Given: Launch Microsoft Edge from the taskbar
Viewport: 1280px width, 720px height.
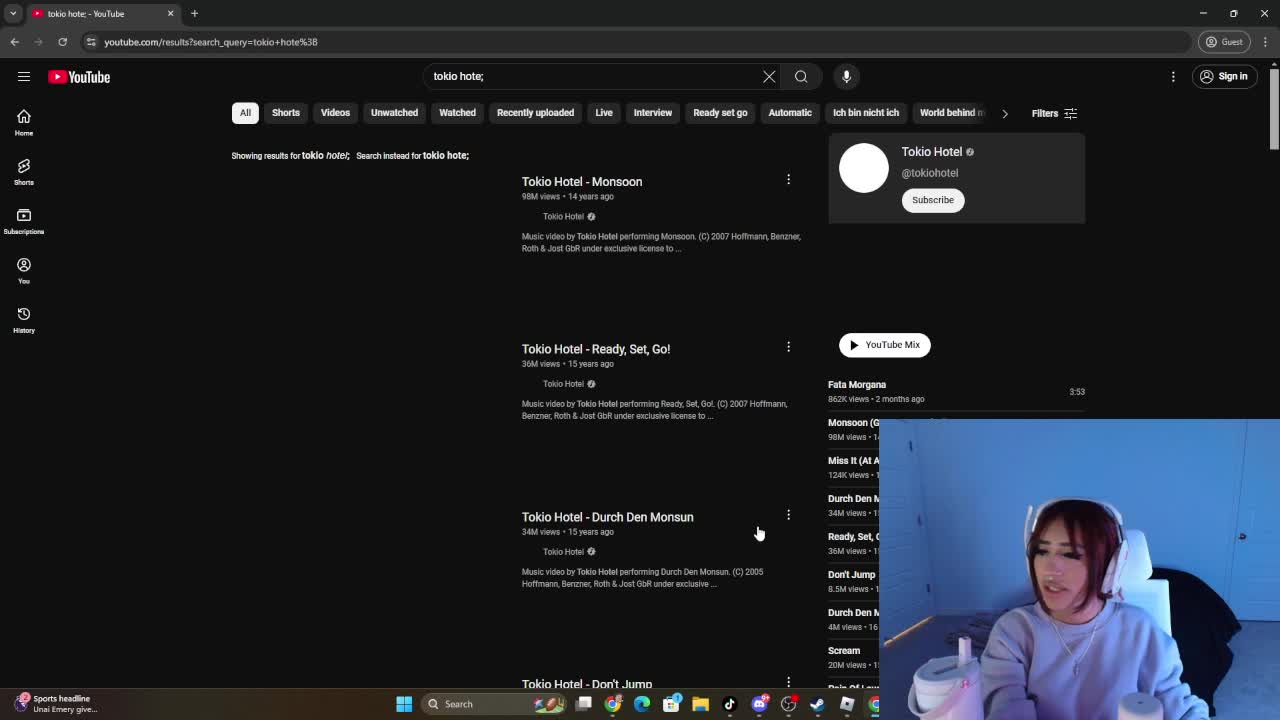Looking at the screenshot, I should [642, 704].
